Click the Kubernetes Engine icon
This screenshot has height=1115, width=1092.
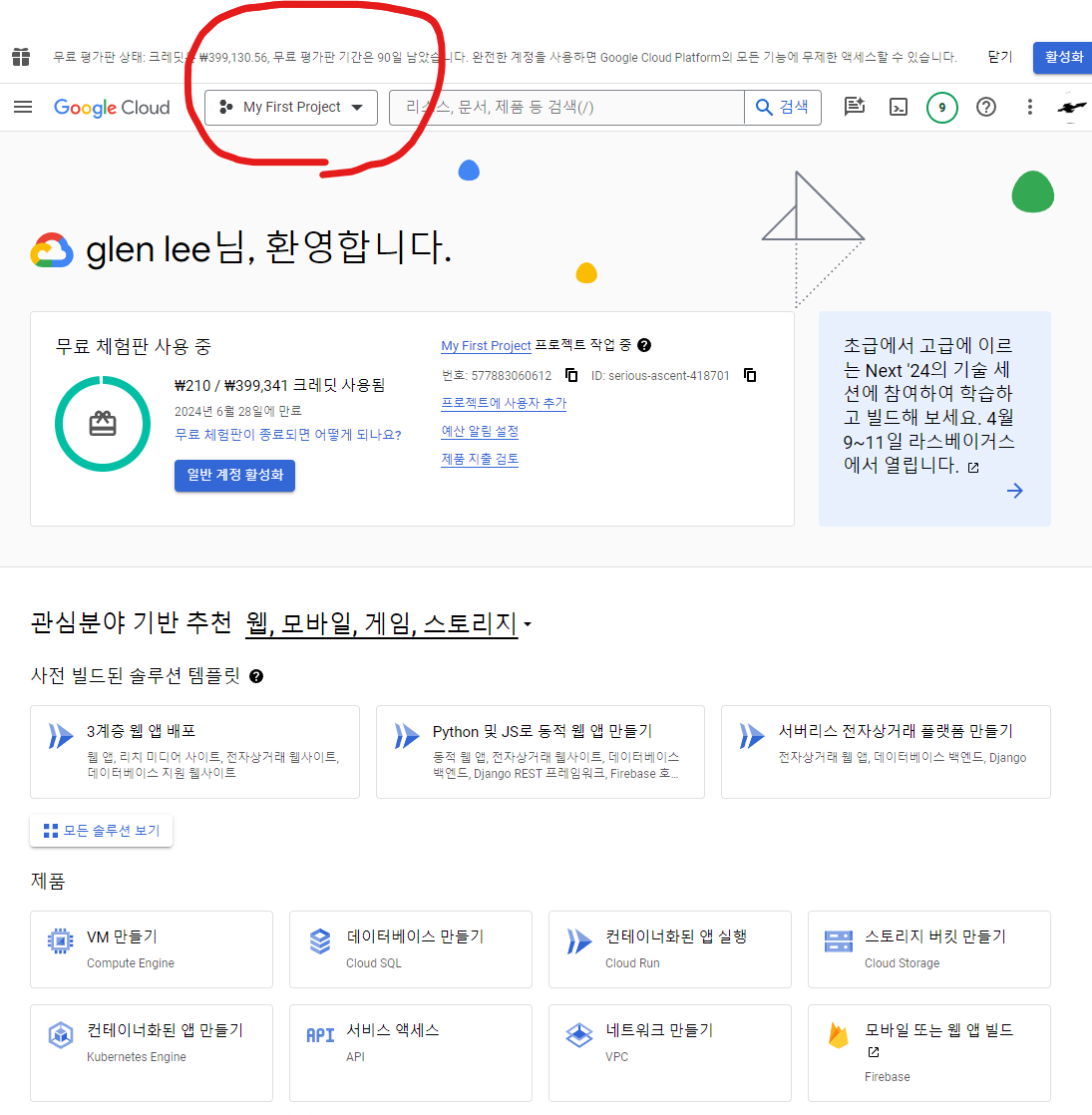pyautogui.click(x=61, y=1034)
